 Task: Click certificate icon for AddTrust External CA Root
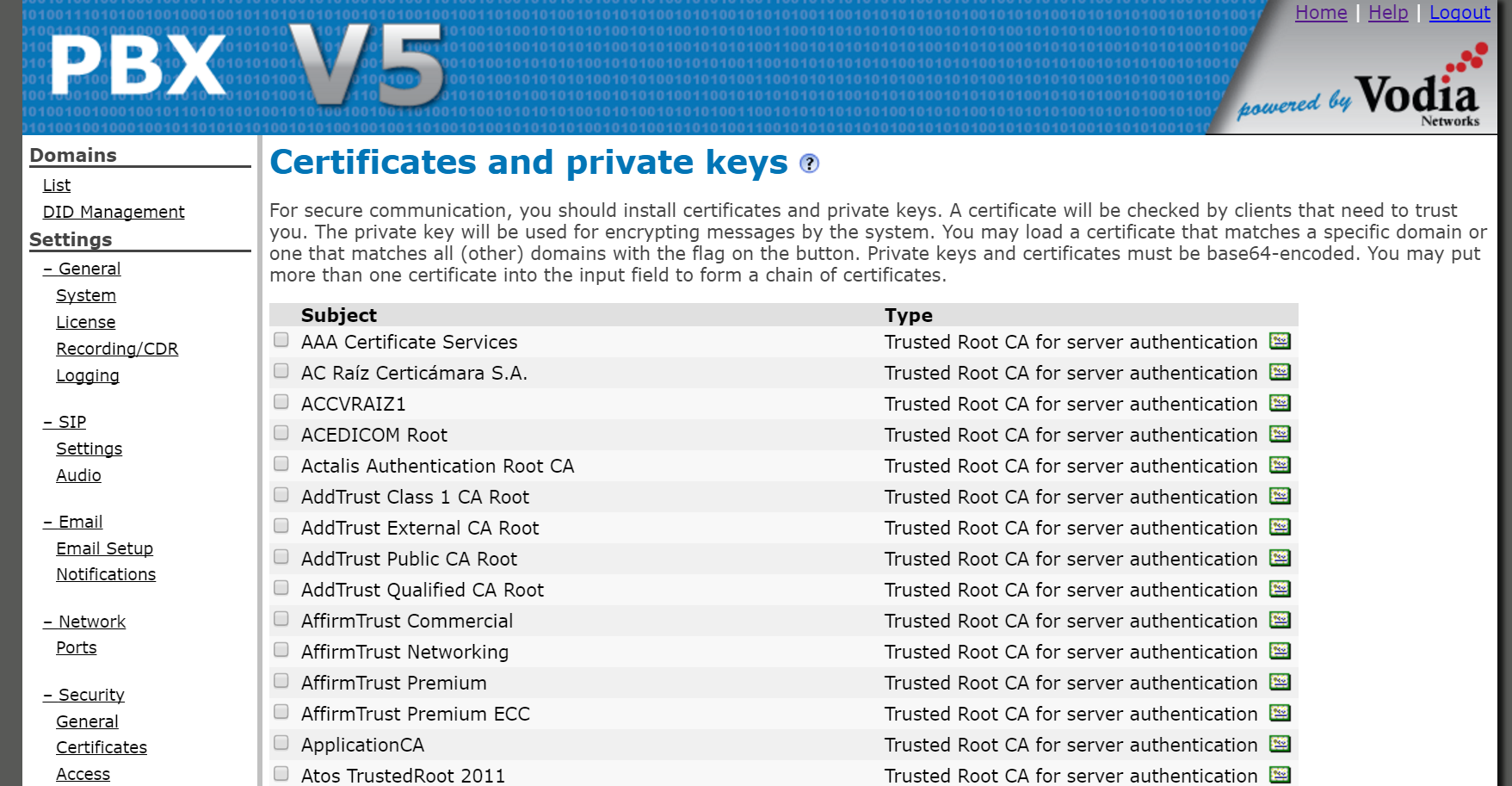(x=1280, y=528)
